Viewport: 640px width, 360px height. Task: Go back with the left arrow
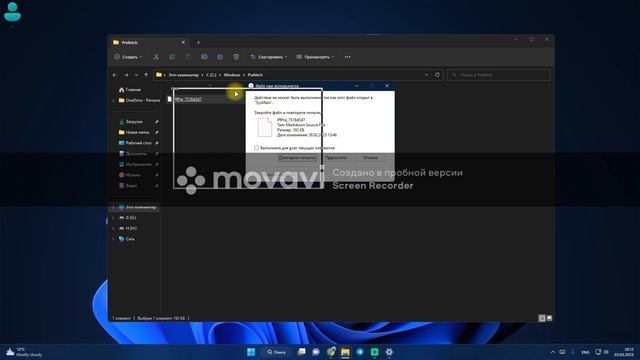point(115,75)
